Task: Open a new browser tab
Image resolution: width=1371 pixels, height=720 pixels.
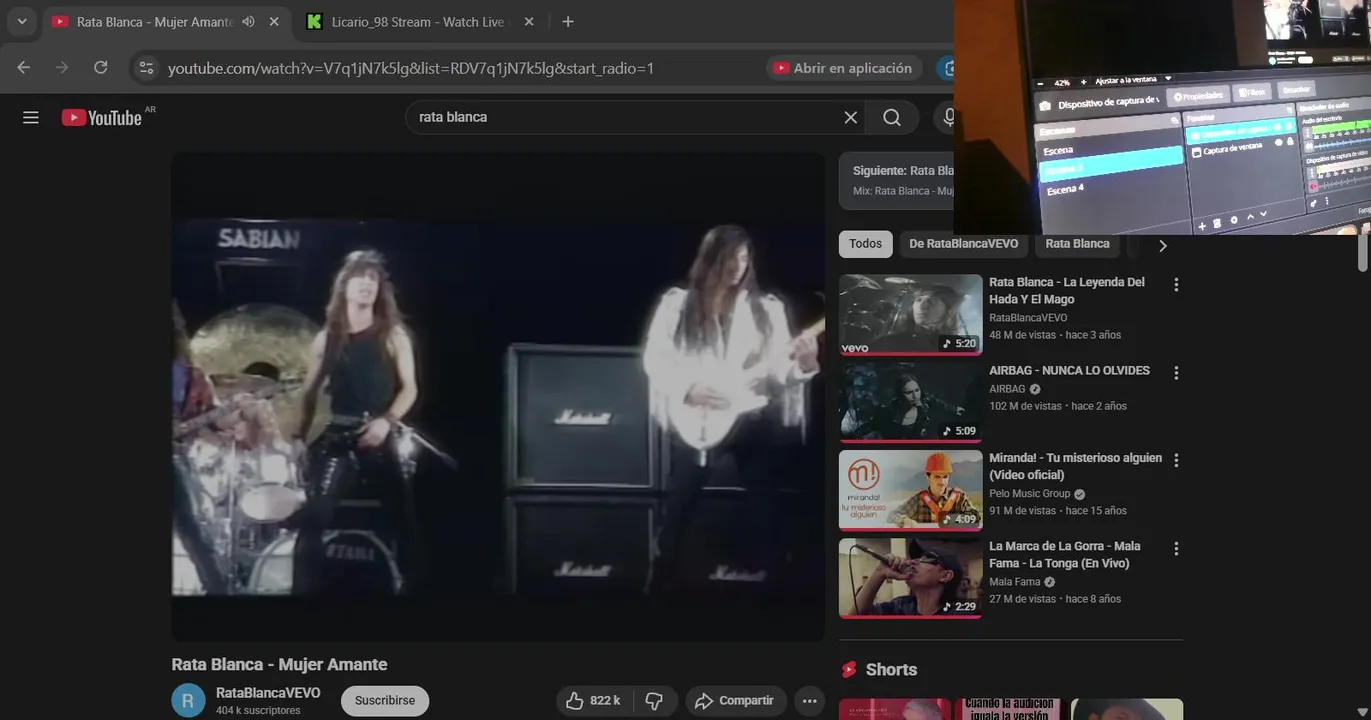Action: 568,22
